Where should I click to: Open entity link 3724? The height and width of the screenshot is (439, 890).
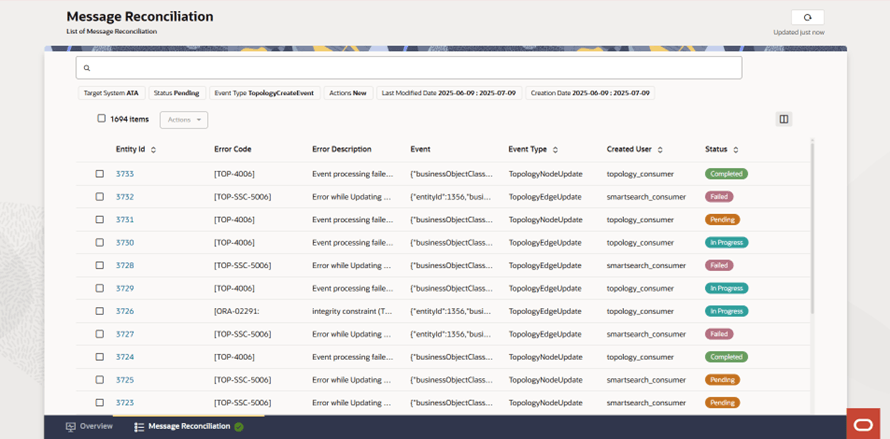click(x=125, y=357)
